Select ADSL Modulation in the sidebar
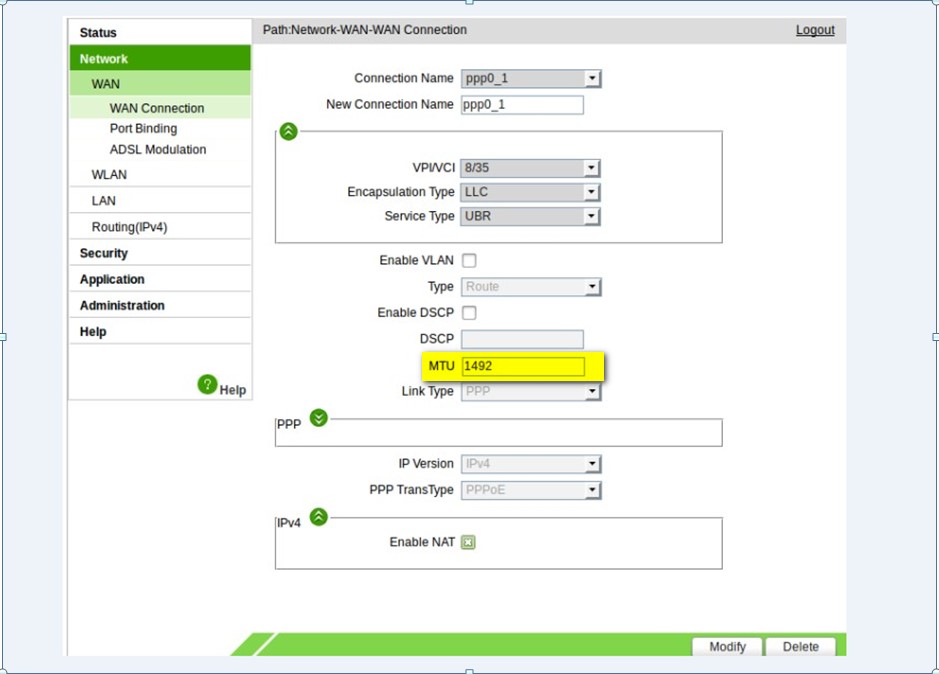Screen dimensions: 939x674 tap(158, 150)
